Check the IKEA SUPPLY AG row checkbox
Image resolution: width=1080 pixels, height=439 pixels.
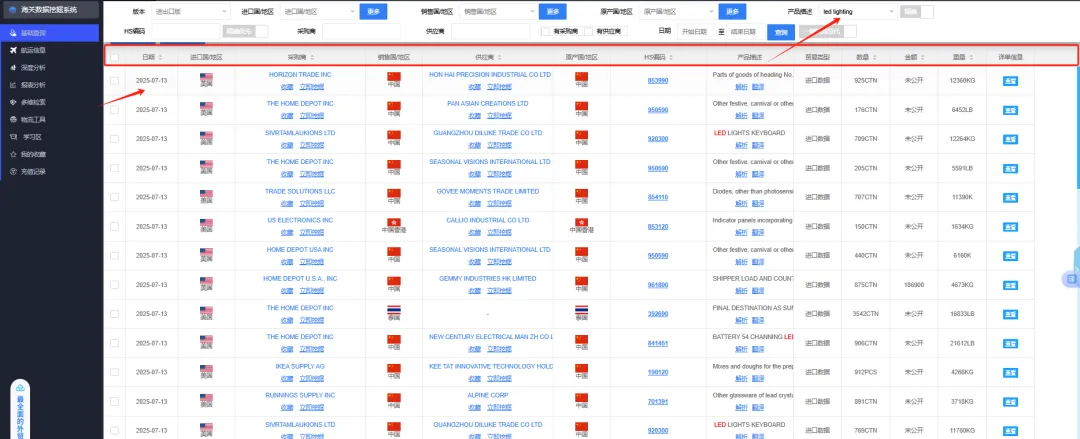(x=114, y=372)
